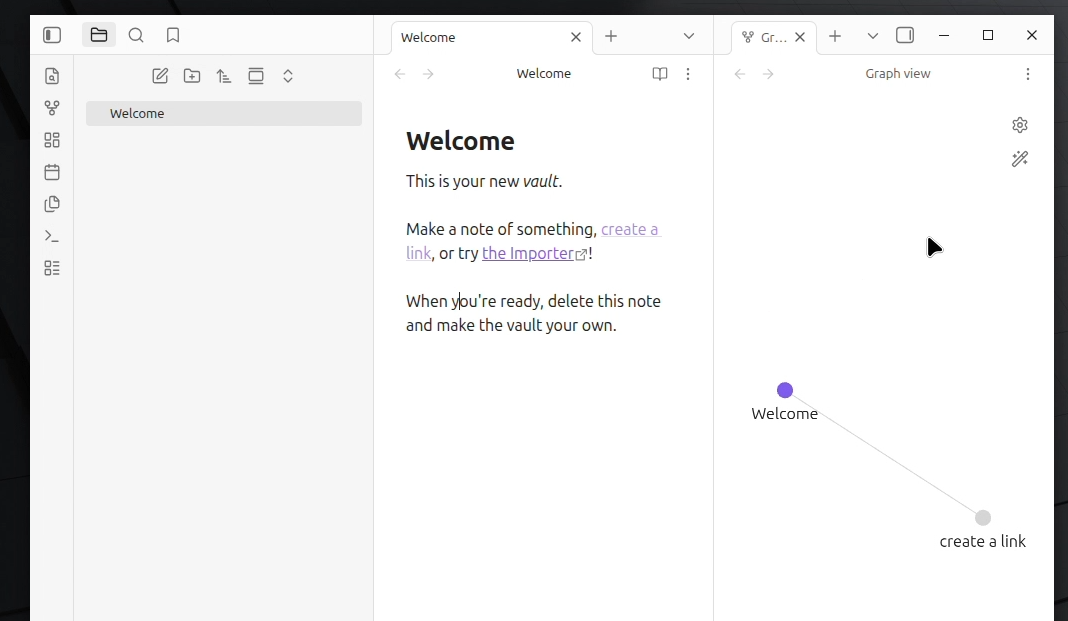The width and height of the screenshot is (1068, 621).
Task: Open the quick switcher icon in ribbon
Action: (x=52, y=76)
